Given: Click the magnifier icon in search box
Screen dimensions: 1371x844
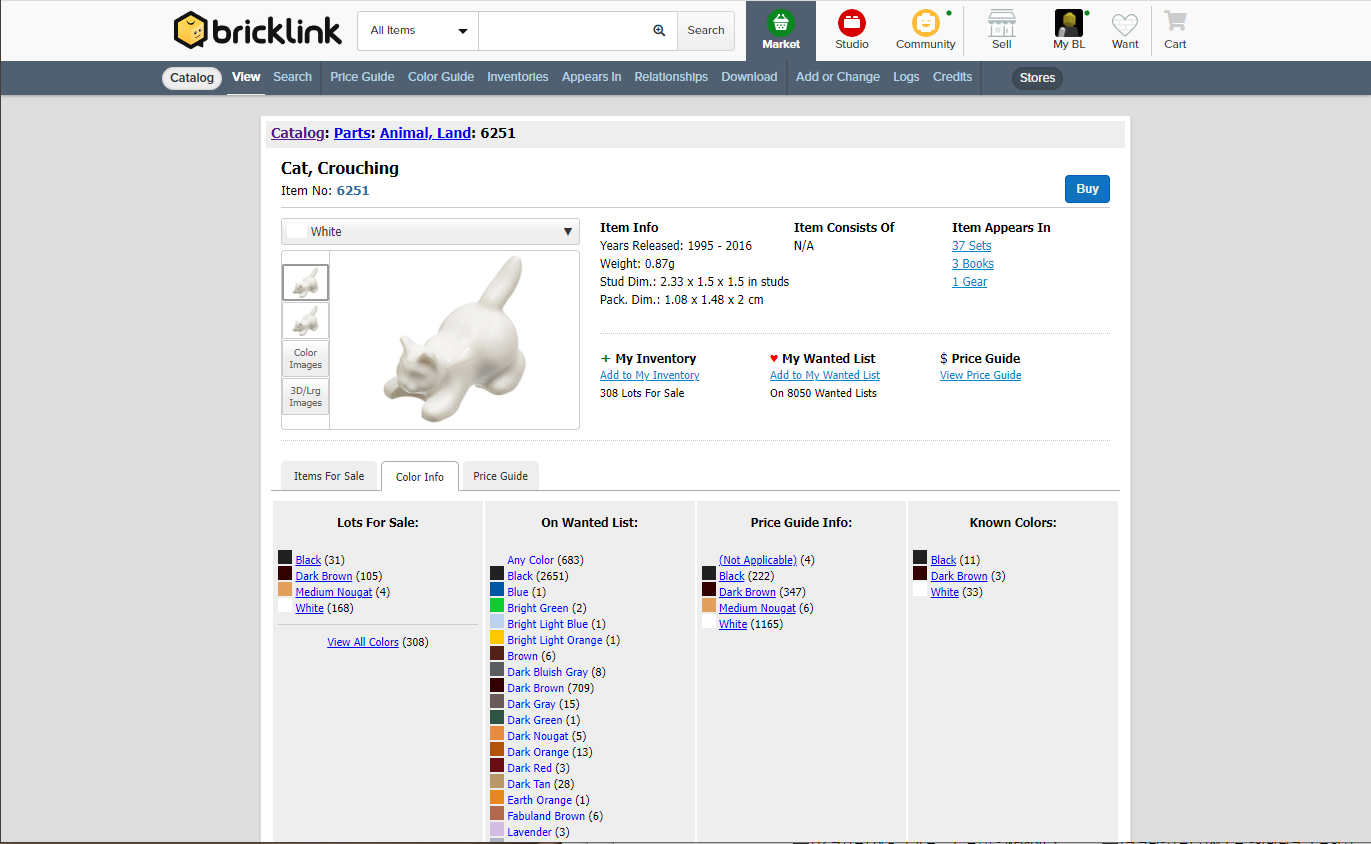Looking at the screenshot, I should 659,31.
